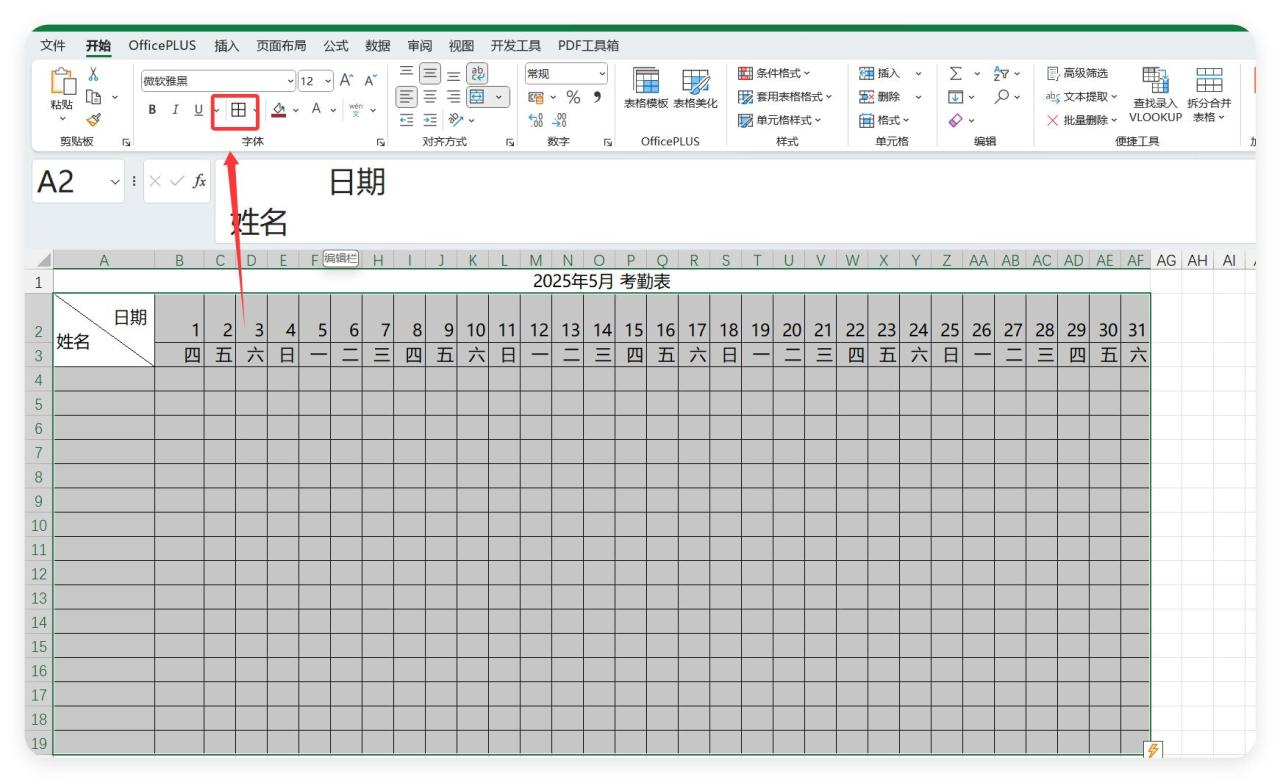This screenshot has height=782, width=1280.
Task: Click the wén phonetic guide icon
Action: tap(357, 108)
